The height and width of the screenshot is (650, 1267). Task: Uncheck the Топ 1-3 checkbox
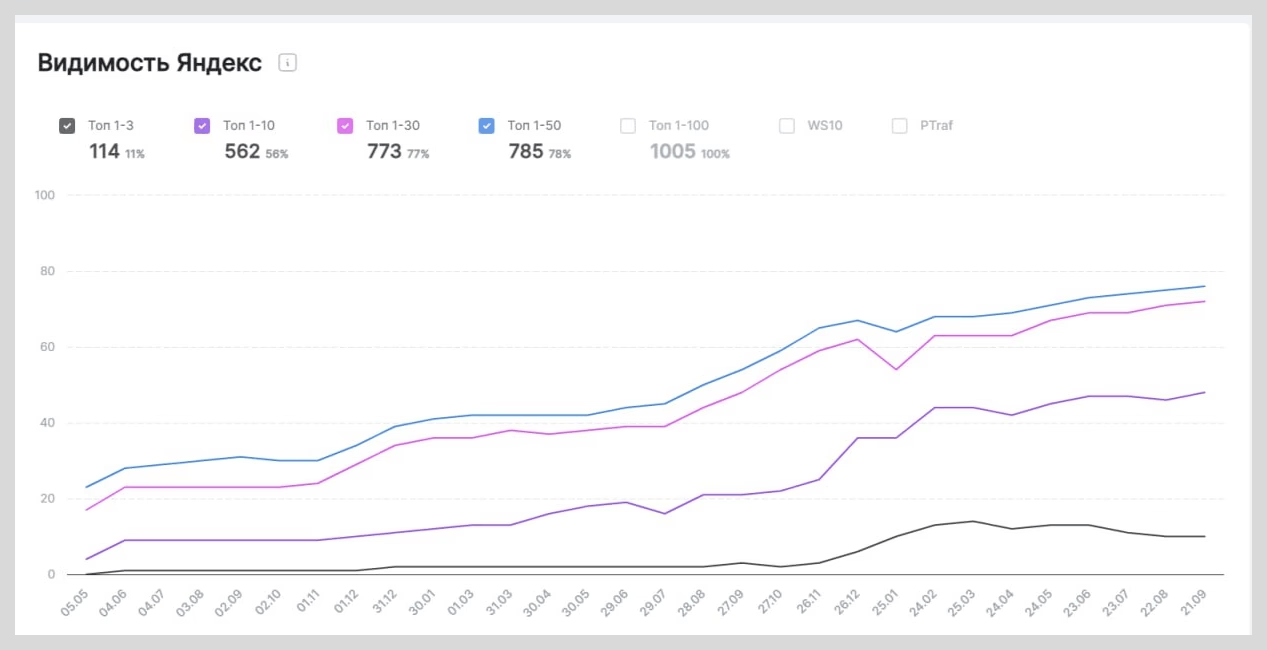tap(67, 126)
